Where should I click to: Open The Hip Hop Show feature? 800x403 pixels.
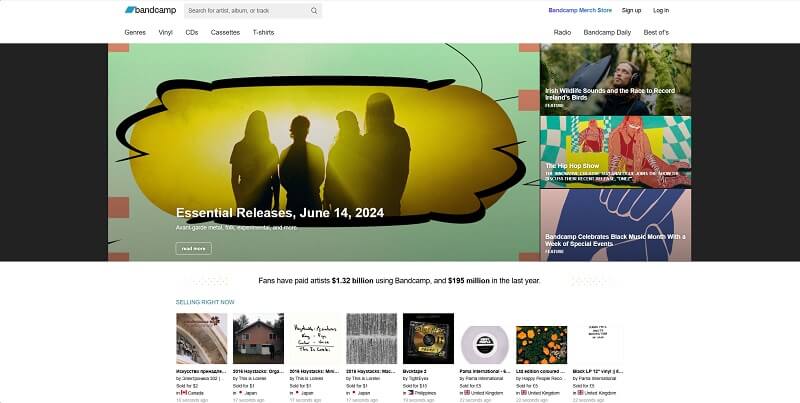tap(616, 152)
